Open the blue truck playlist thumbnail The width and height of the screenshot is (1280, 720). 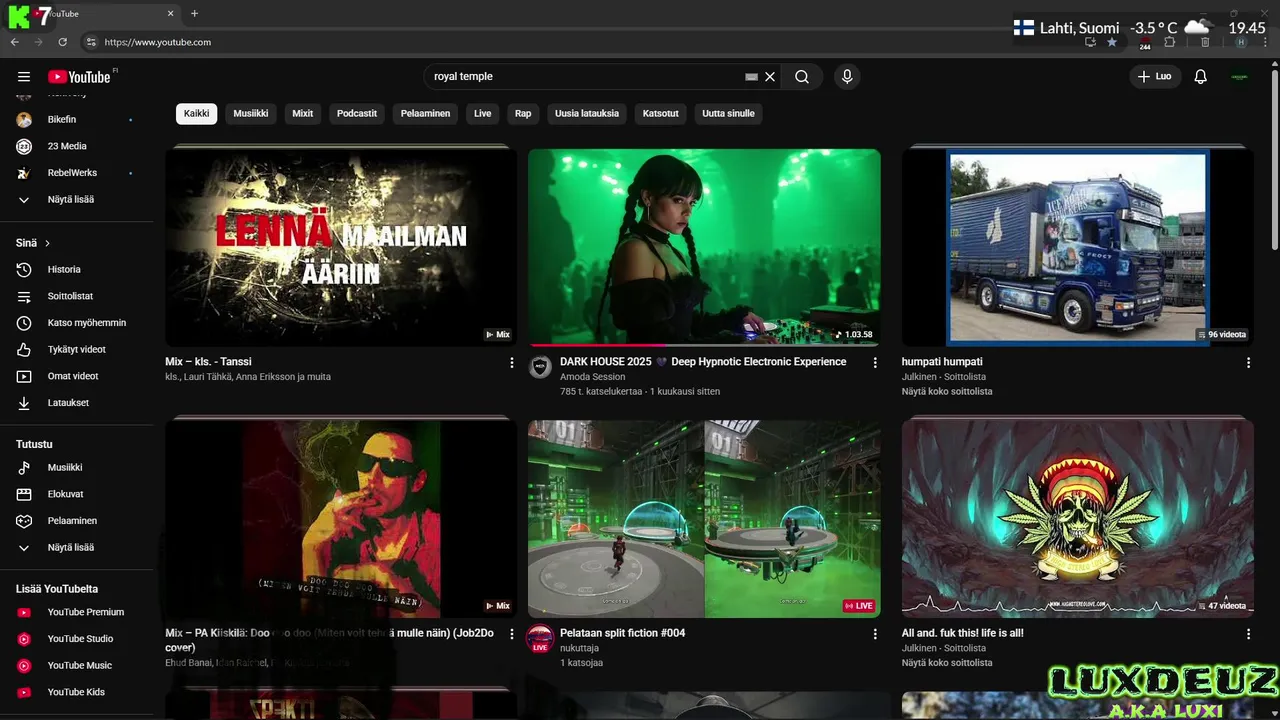click(x=1078, y=247)
